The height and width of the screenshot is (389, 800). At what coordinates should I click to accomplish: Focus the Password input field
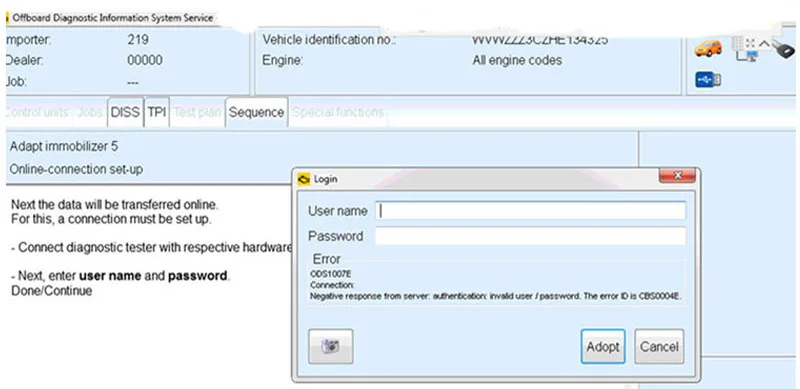[x=531, y=236]
